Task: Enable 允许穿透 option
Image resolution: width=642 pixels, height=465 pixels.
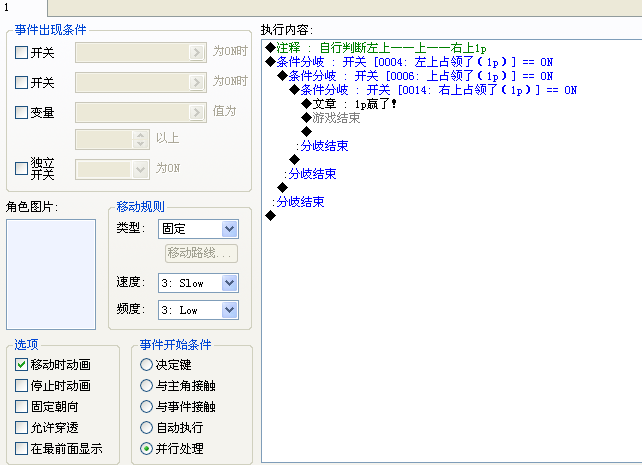Action: coord(21,427)
